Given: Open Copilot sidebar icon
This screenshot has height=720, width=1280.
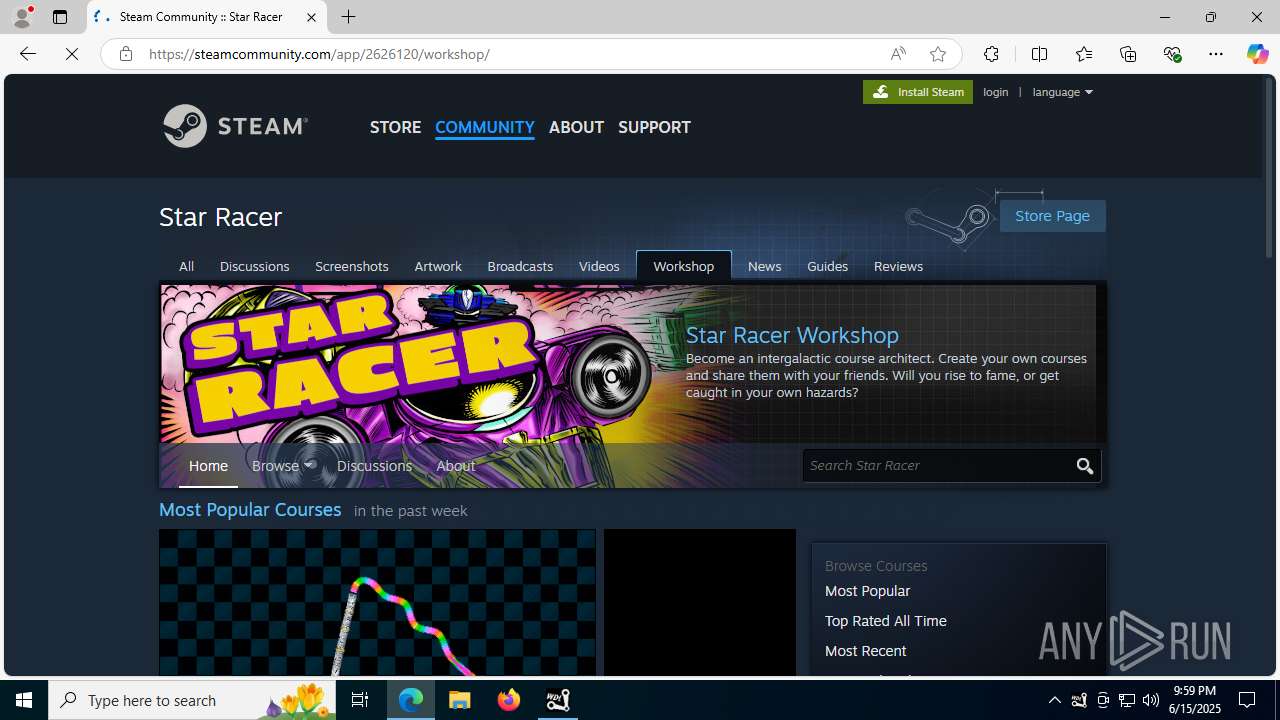Looking at the screenshot, I should click(x=1257, y=54).
